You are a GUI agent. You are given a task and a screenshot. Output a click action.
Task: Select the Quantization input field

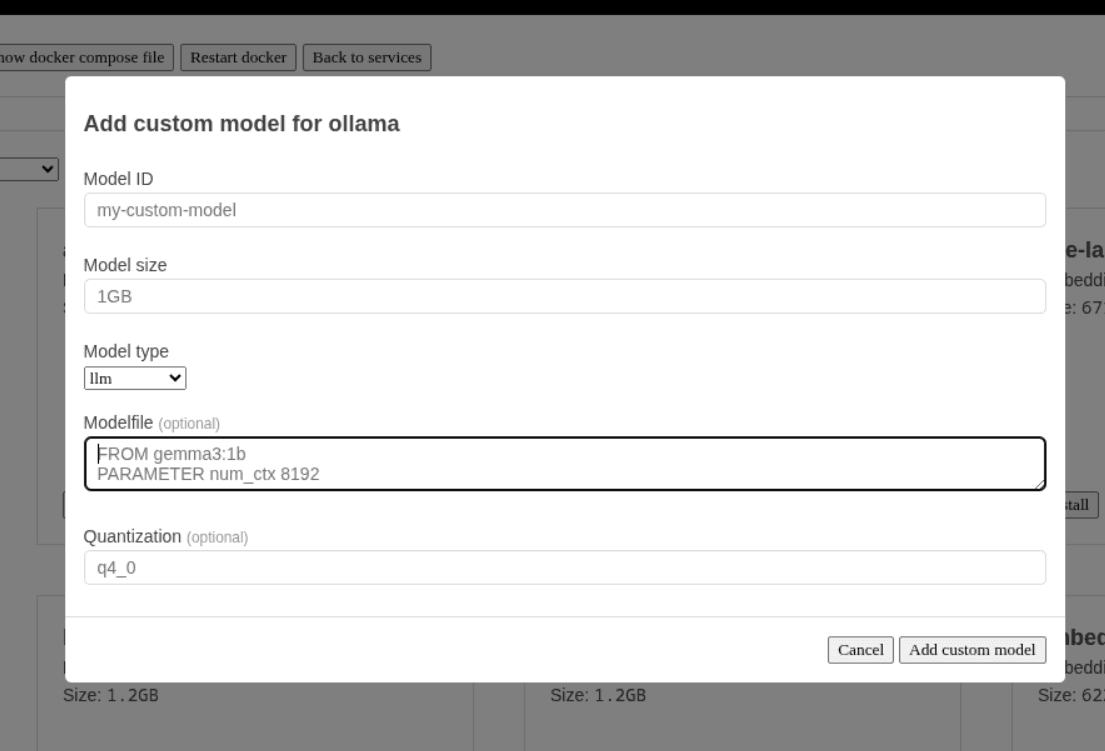pyautogui.click(x=565, y=567)
